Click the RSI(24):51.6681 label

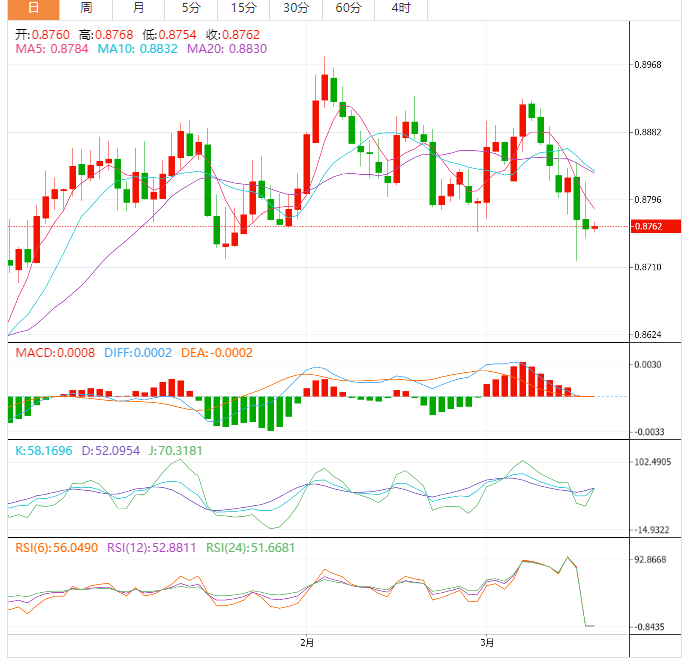point(250,548)
